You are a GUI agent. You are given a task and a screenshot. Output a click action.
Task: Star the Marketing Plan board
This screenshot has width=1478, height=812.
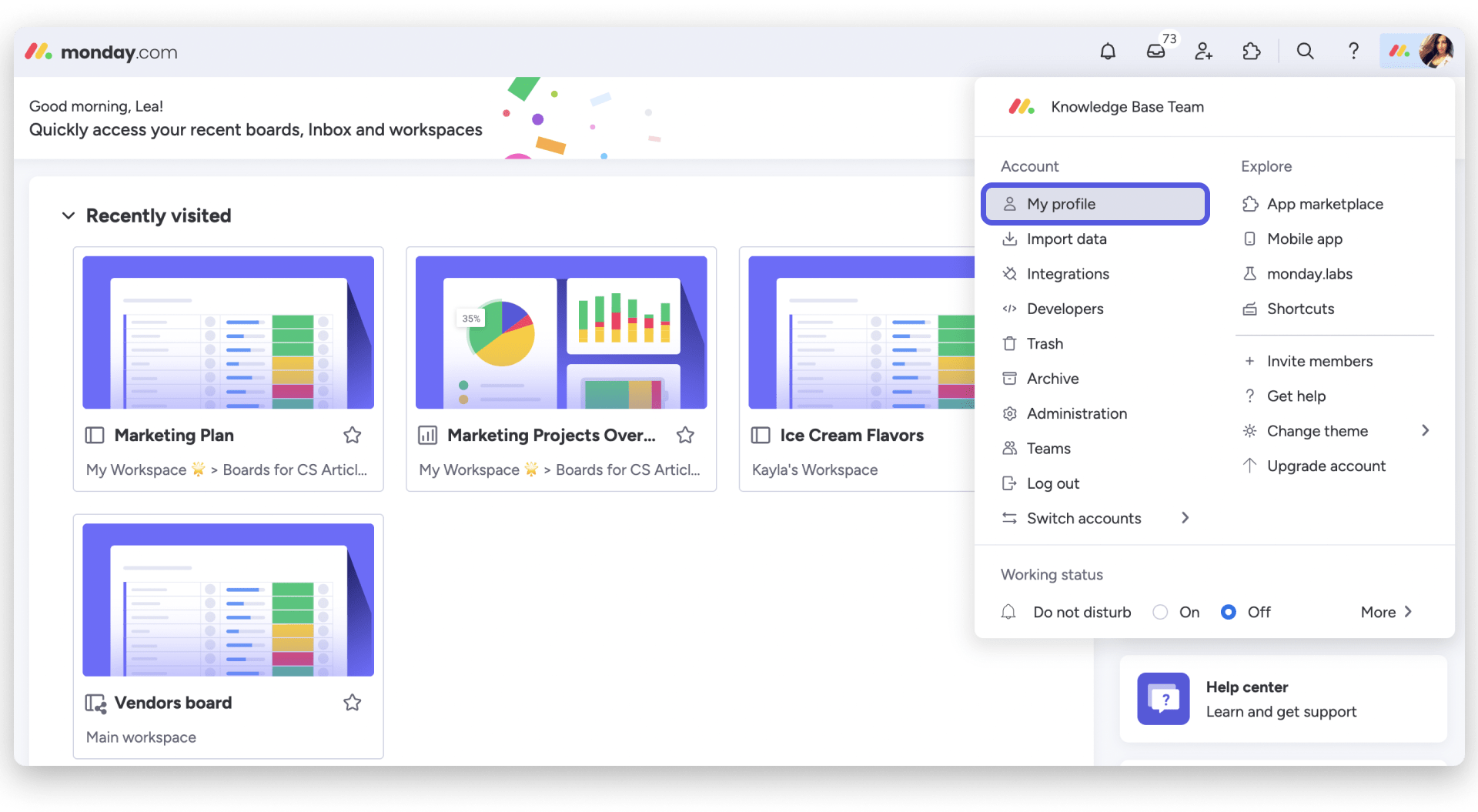pyautogui.click(x=353, y=436)
